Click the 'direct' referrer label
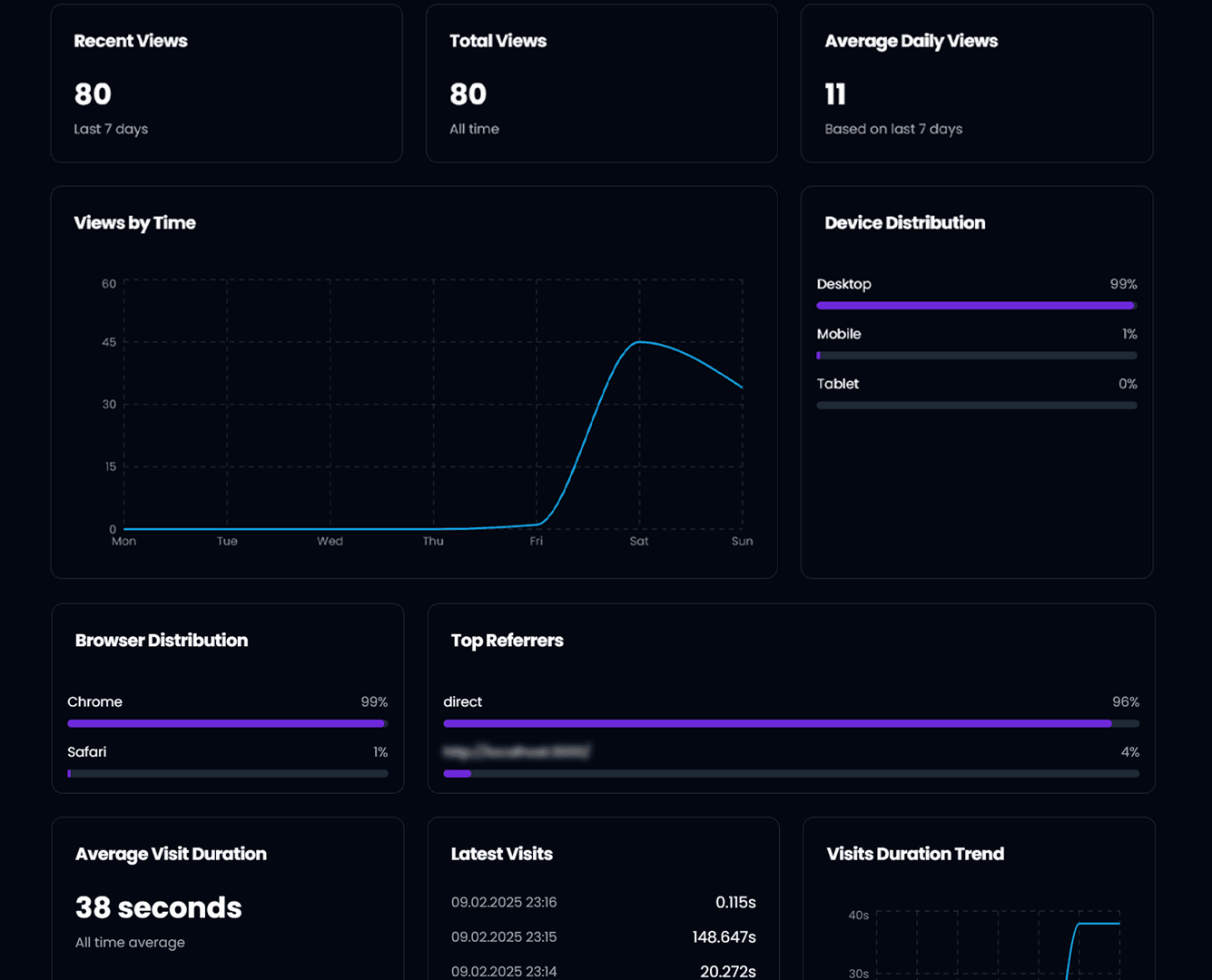1212x980 pixels. (462, 701)
